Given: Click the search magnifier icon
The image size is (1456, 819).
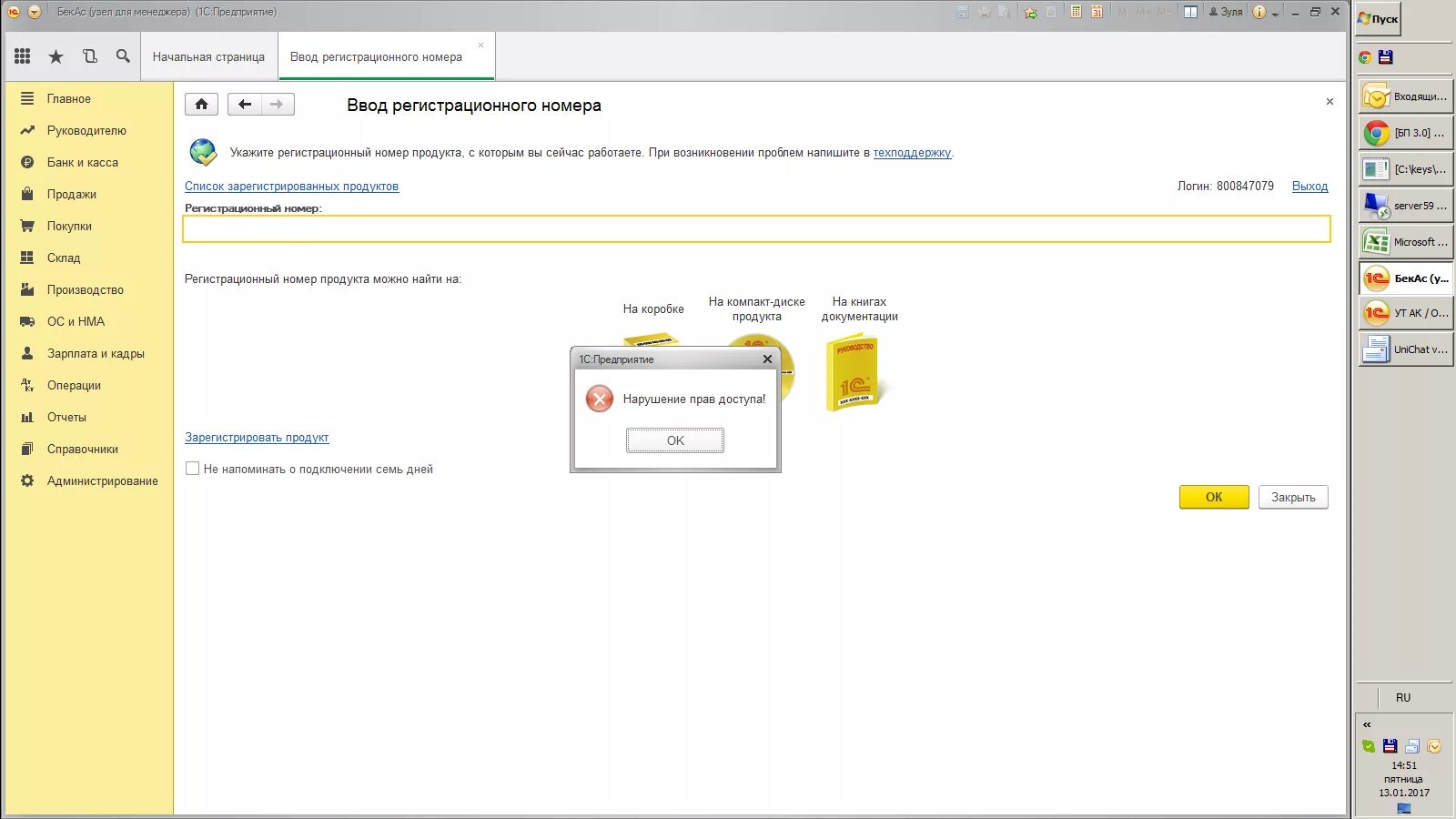Looking at the screenshot, I should 123,56.
